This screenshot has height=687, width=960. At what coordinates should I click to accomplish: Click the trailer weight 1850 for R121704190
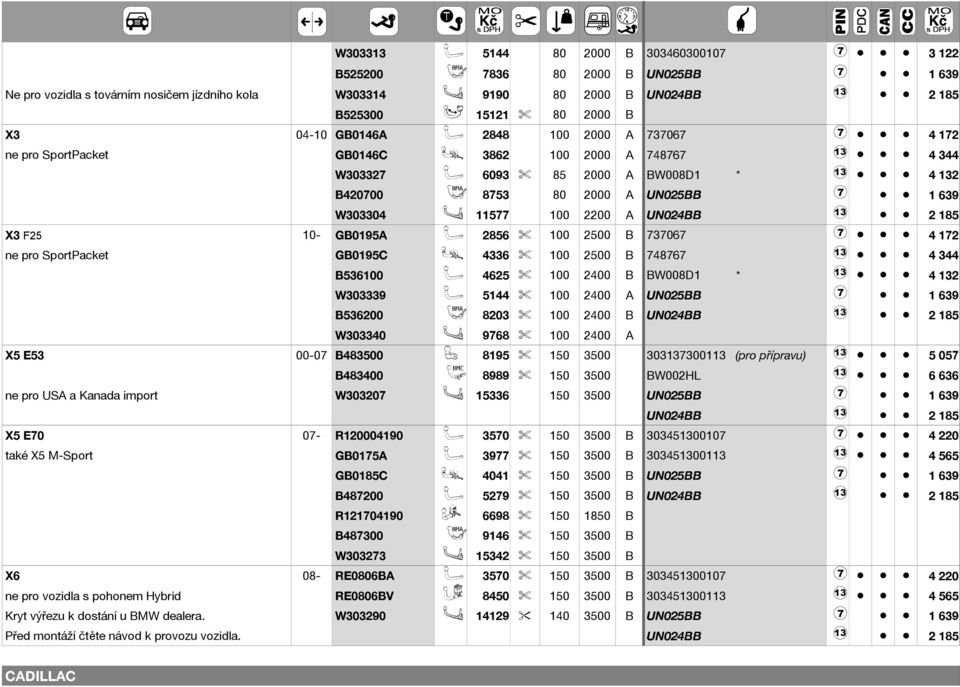pos(597,516)
